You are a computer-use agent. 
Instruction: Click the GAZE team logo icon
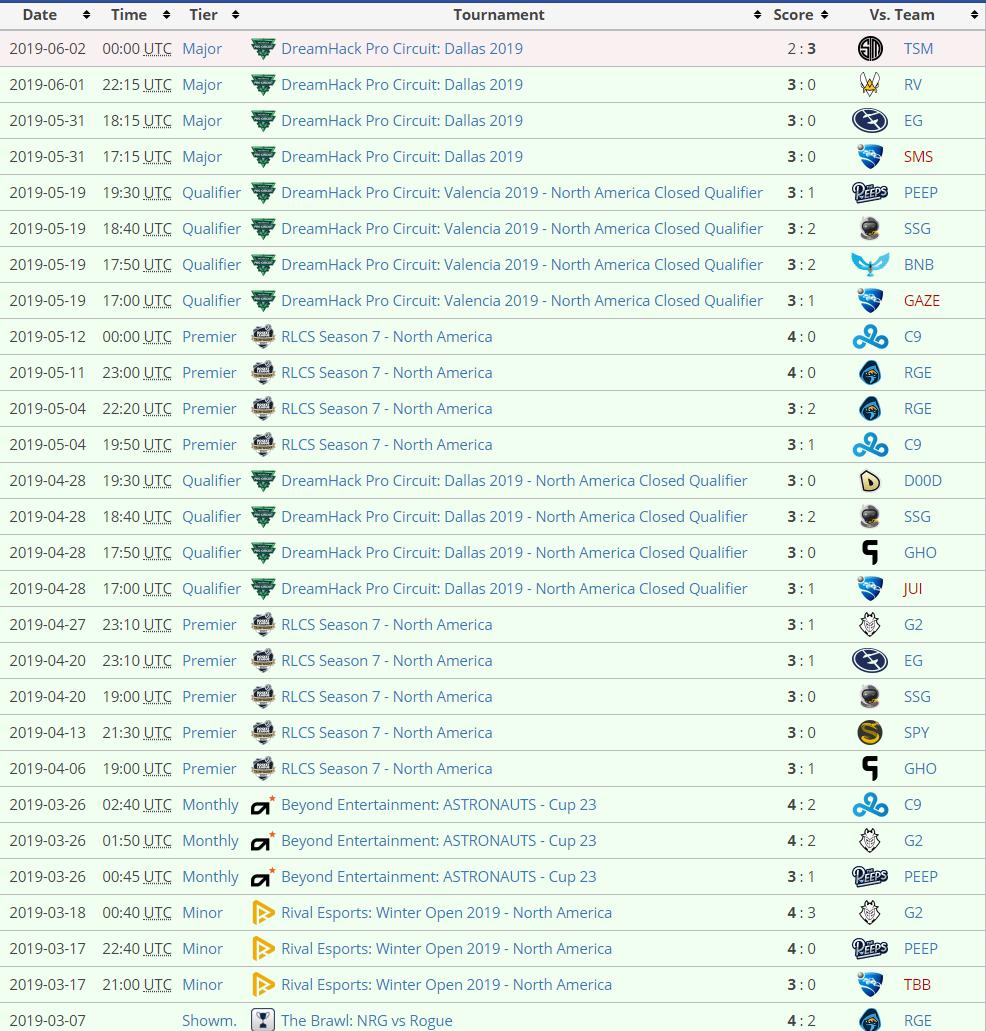coord(870,300)
